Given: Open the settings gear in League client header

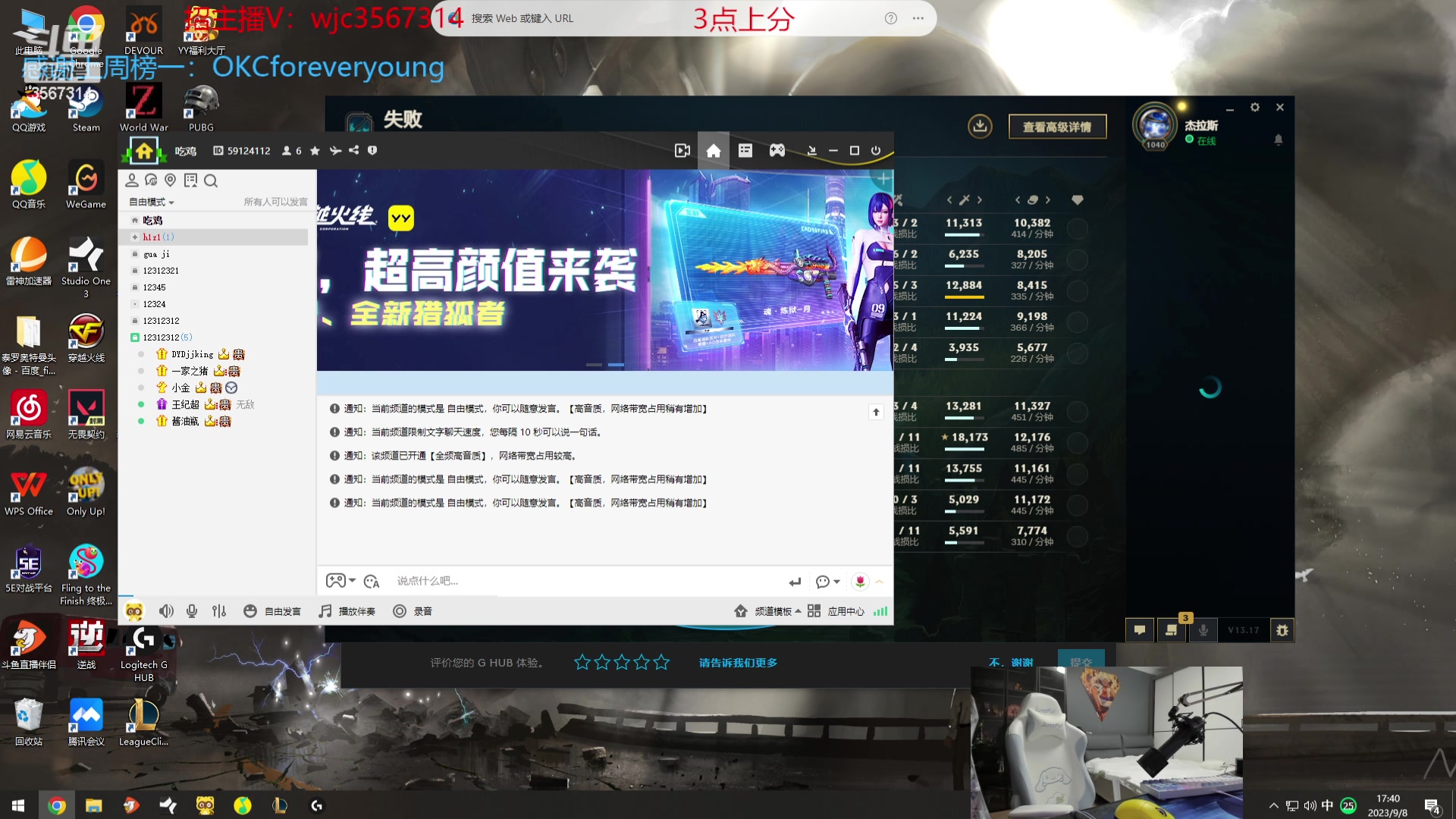Looking at the screenshot, I should pos(1255,108).
